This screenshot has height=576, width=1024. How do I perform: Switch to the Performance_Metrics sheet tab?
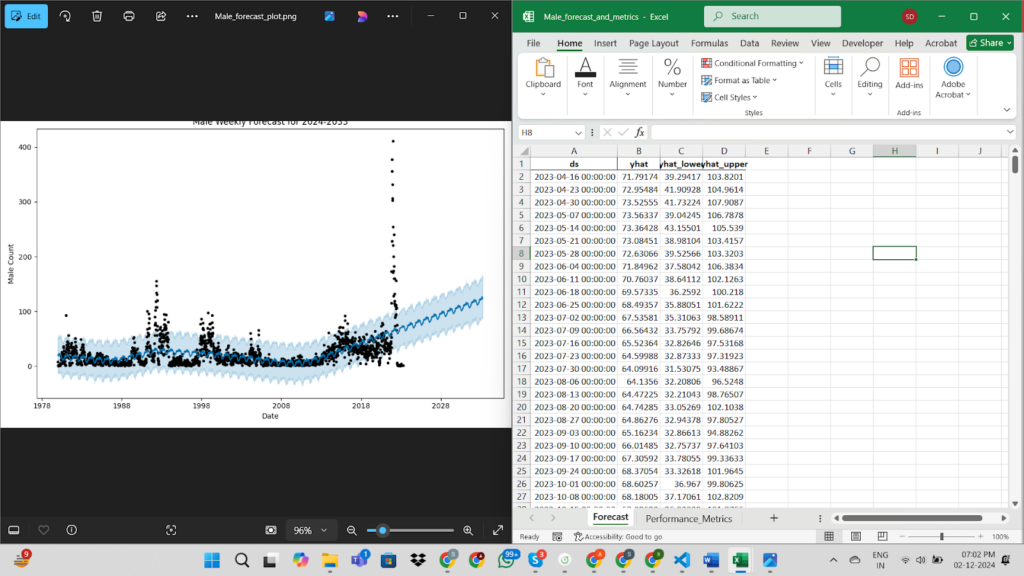click(x=688, y=518)
